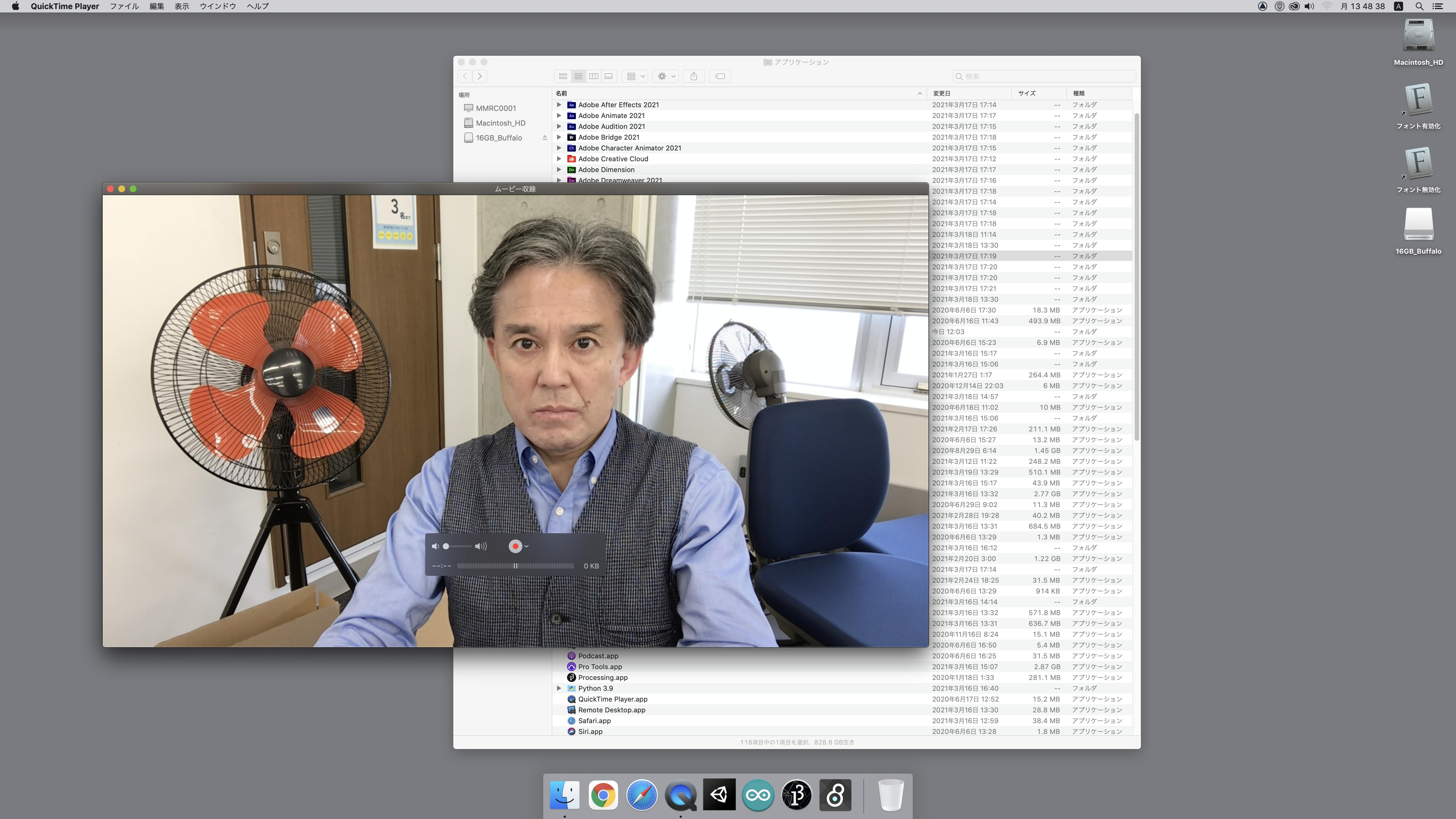Sort list by 変更日 column header

click(942, 93)
